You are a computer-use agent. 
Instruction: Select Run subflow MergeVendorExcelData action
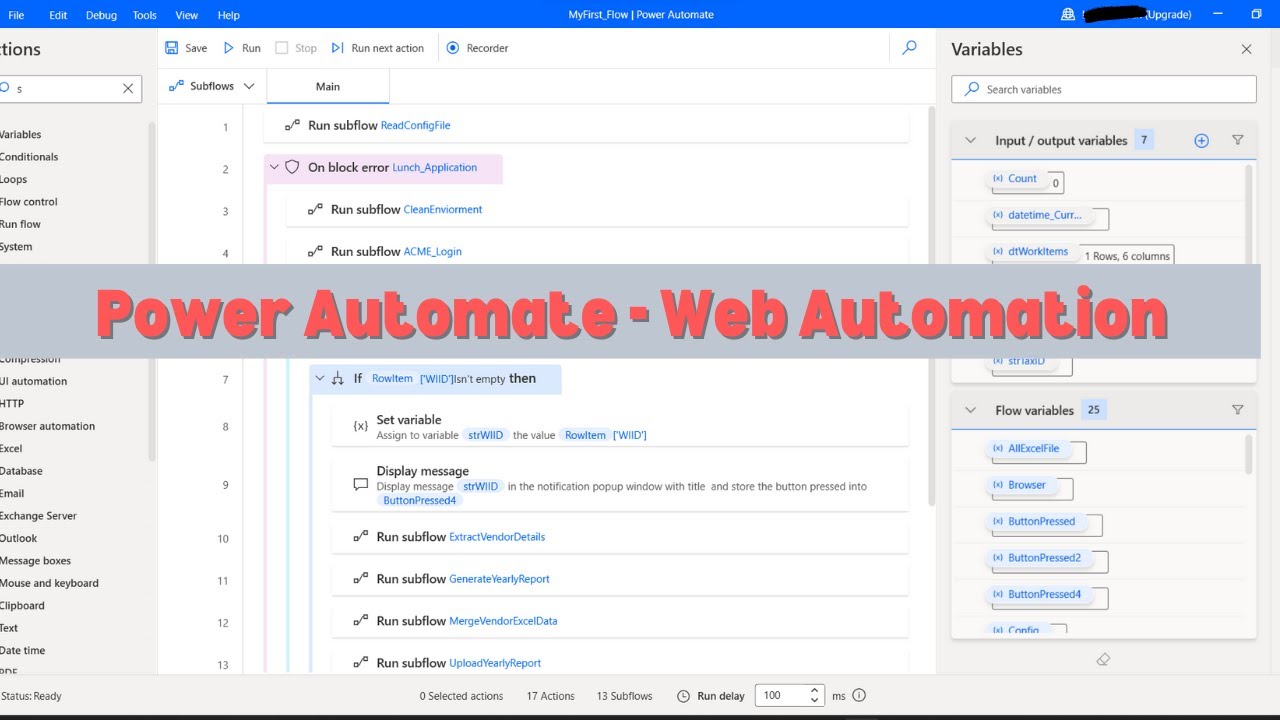[620, 621]
